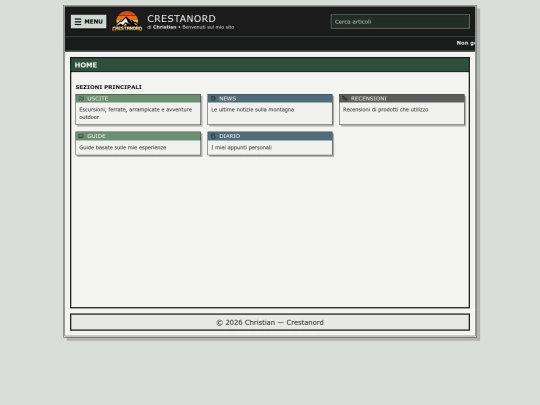The height and width of the screenshot is (405, 540).
Task: Click the Guide book icon
Action: (81, 136)
